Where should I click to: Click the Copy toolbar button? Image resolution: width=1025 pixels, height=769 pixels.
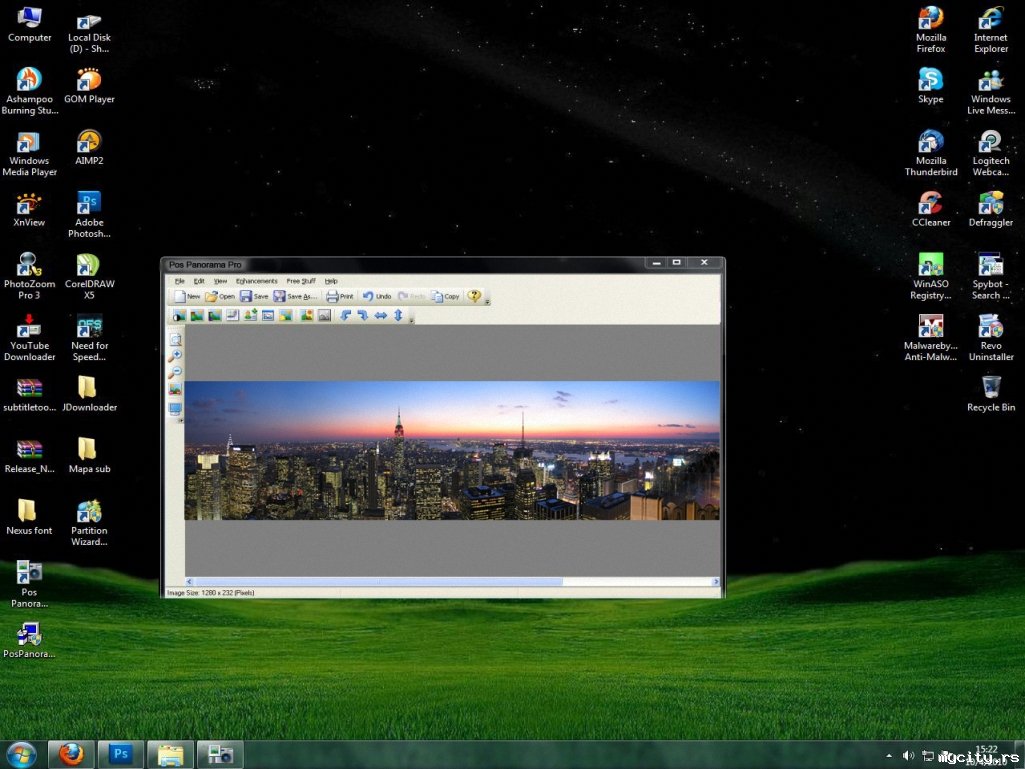click(445, 296)
